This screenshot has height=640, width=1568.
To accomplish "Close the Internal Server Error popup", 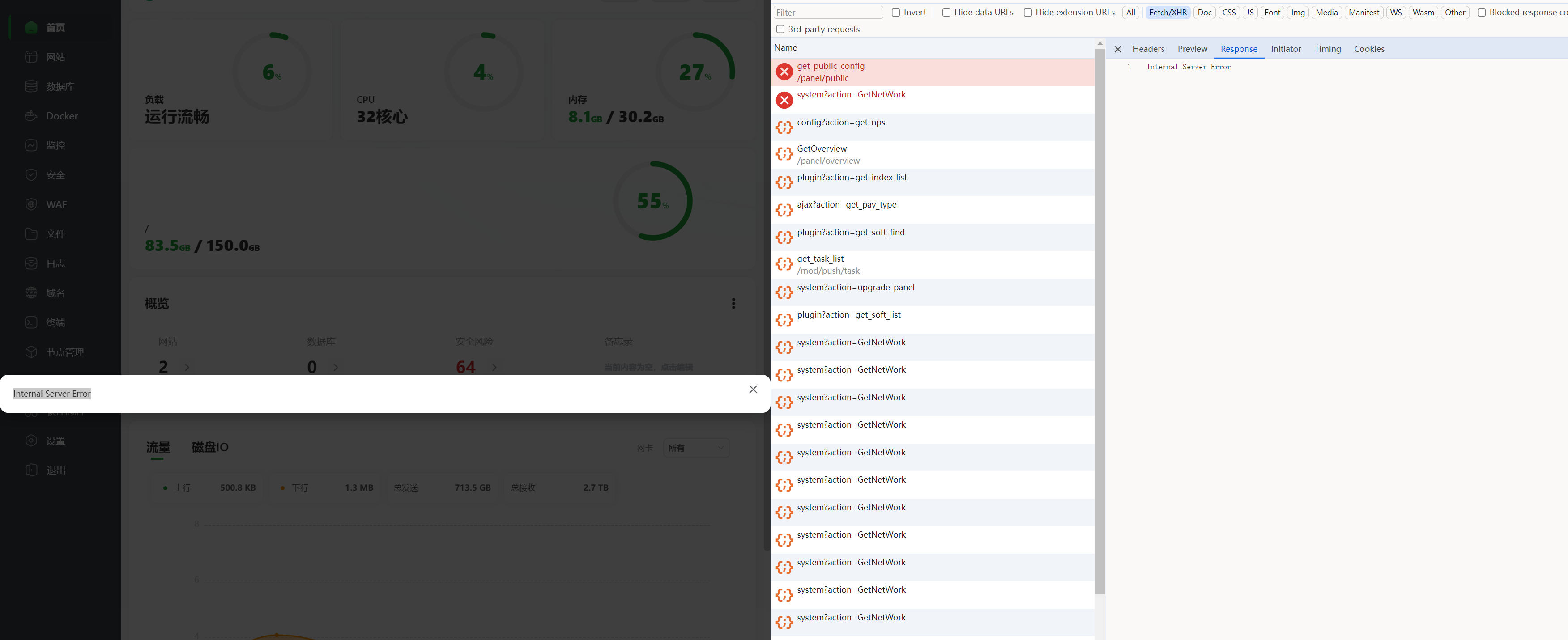I will 753,390.
